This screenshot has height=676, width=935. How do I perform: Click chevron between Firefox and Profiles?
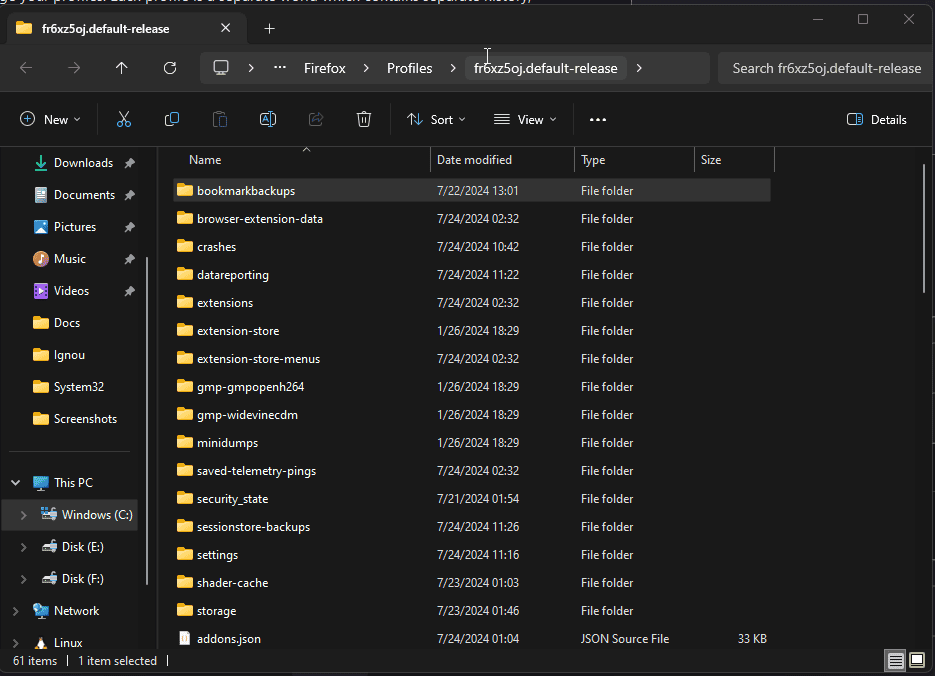[x=366, y=68]
